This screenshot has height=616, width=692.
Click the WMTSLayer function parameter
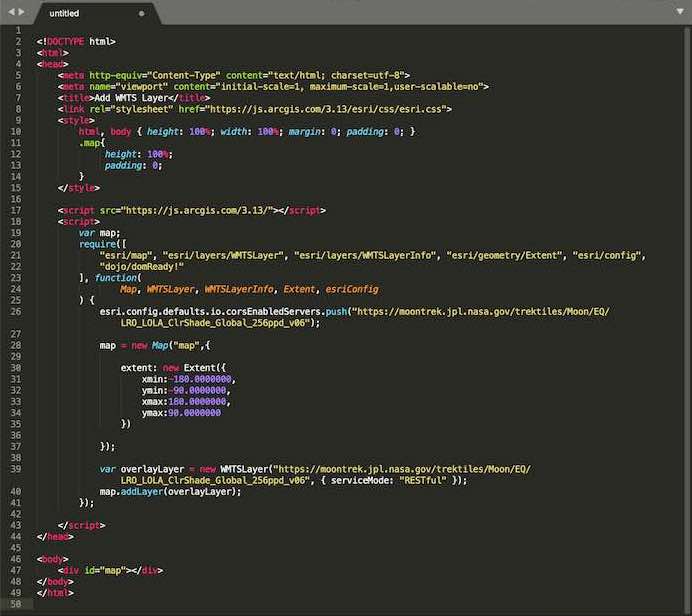[170, 289]
